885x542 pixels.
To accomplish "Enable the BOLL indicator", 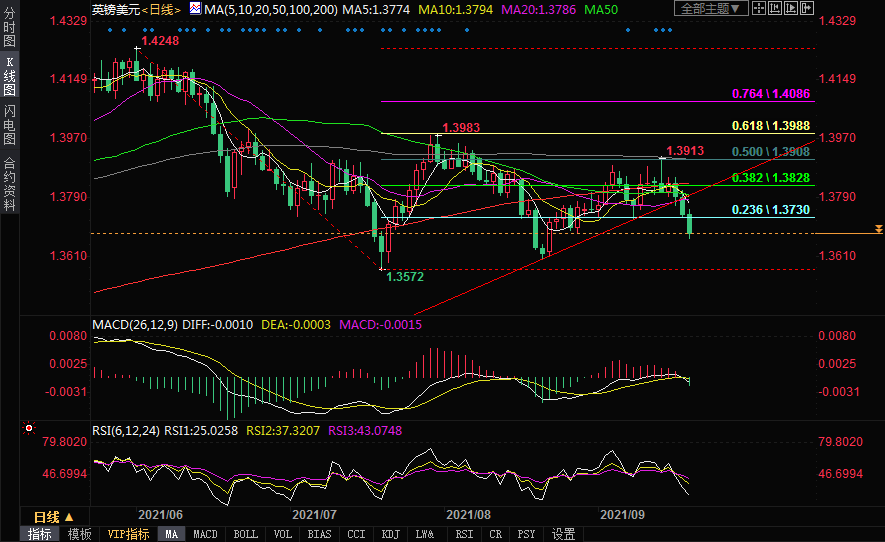I will pos(245,534).
